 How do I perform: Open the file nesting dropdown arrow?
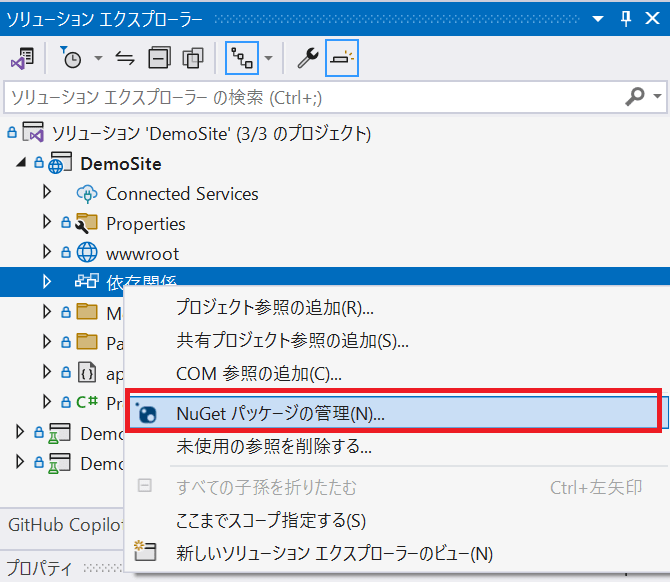[x=268, y=58]
